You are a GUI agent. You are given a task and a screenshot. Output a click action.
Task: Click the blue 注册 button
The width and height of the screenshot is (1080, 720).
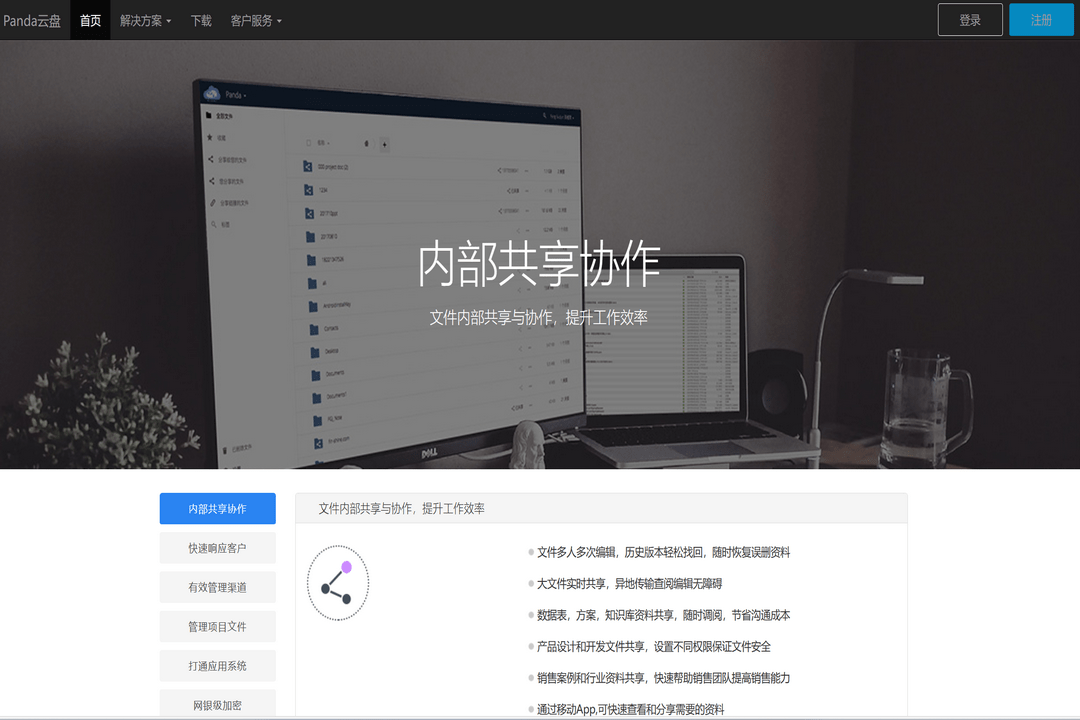pyautogui.click(x=1041, y=19)
